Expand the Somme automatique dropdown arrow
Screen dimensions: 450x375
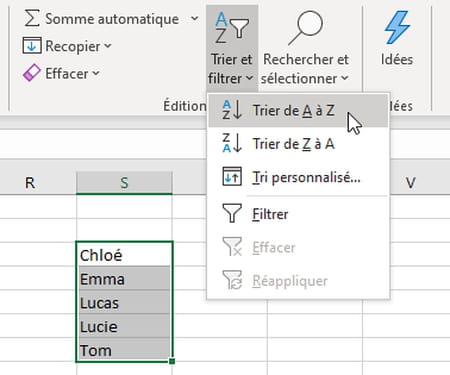[194, 18]
